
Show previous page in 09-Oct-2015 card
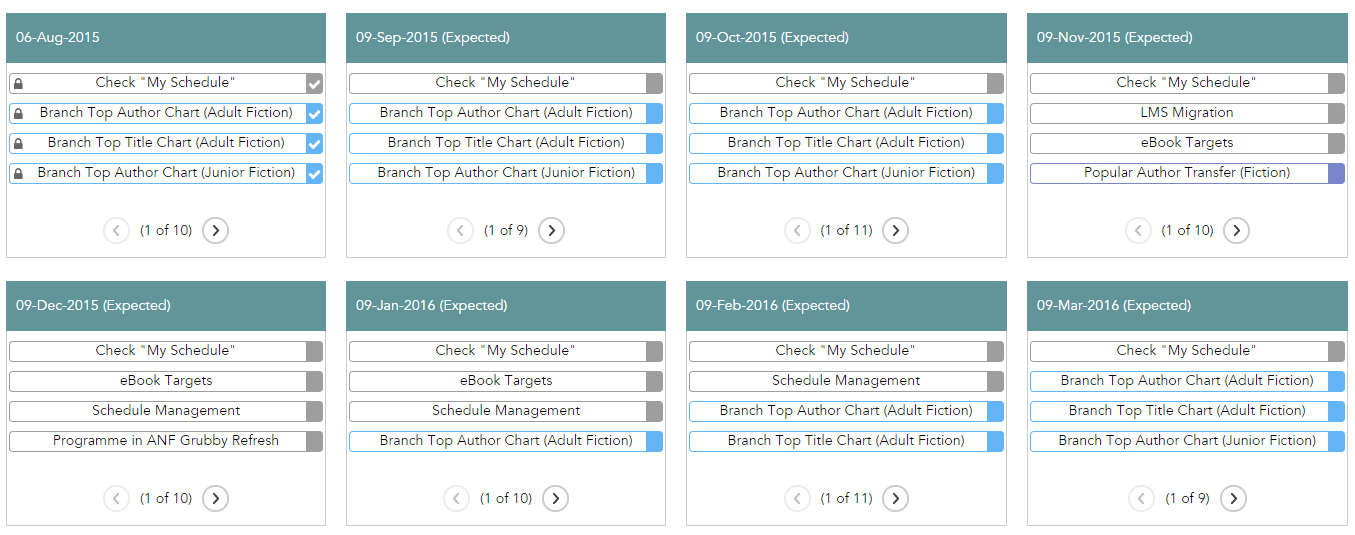pos(797,231)
